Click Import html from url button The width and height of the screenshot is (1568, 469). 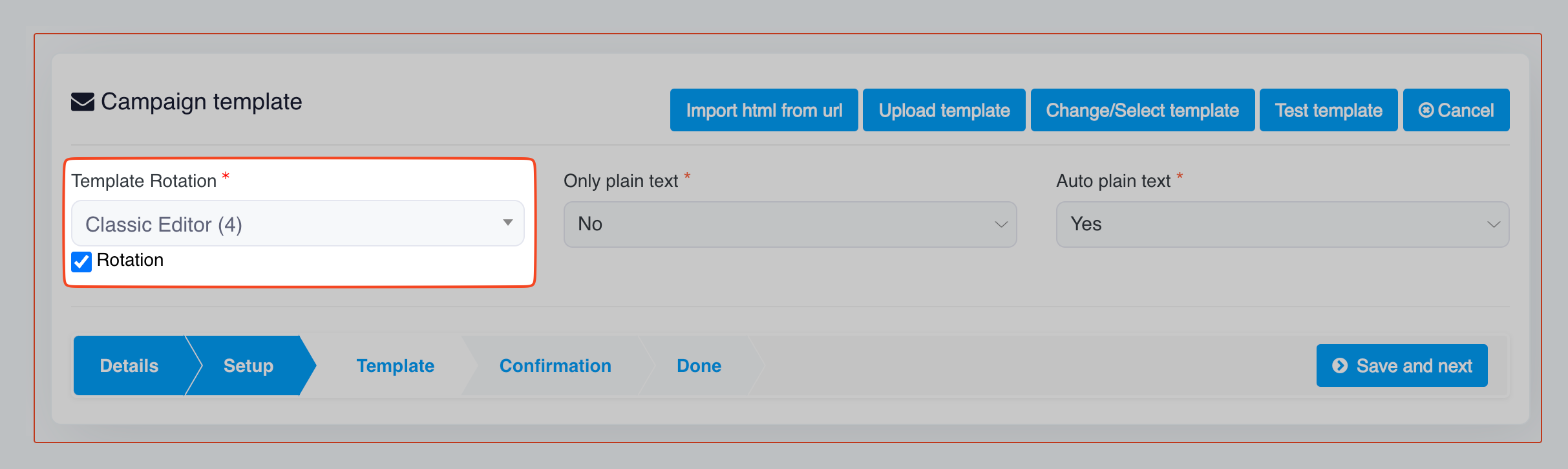point(764,110)
